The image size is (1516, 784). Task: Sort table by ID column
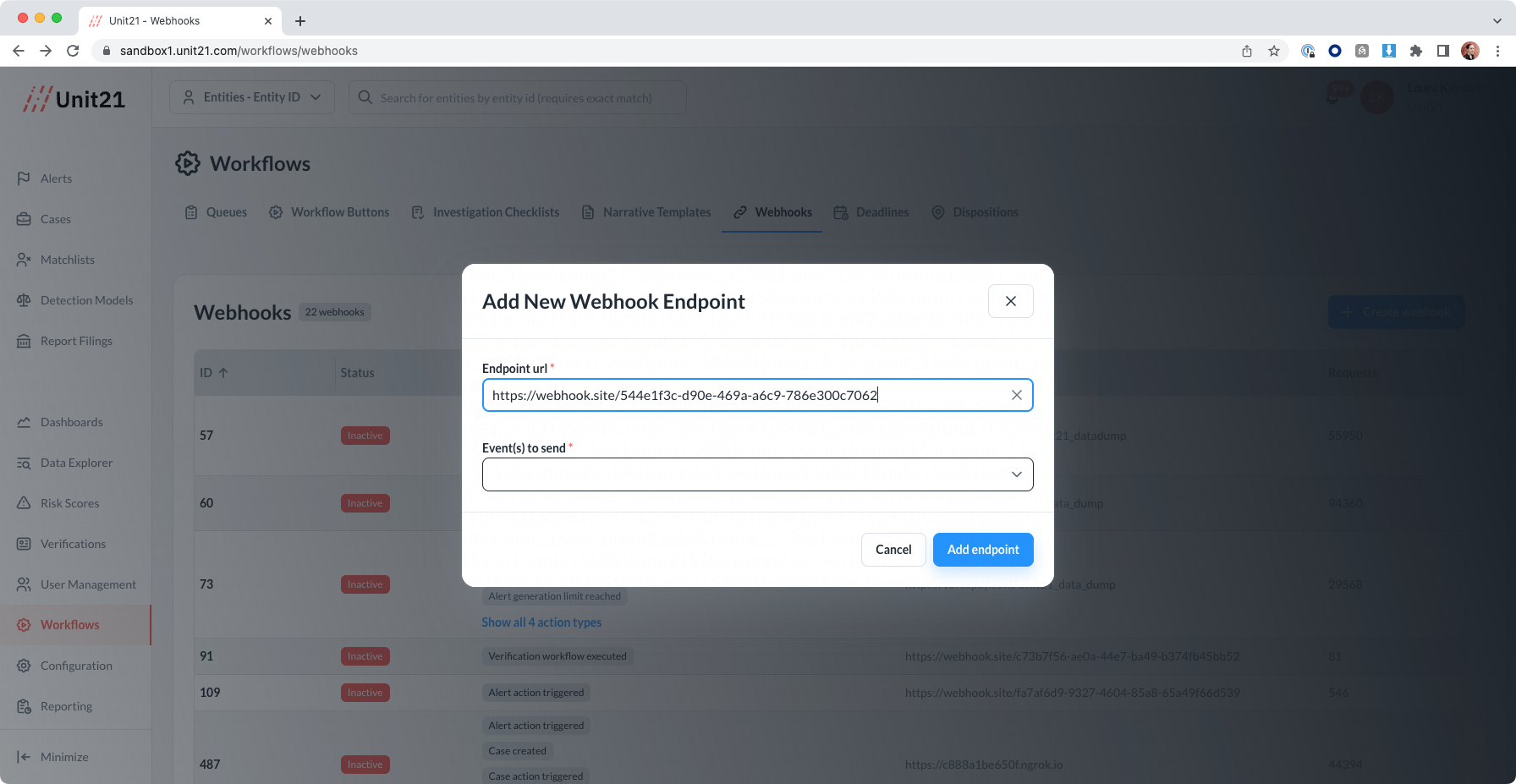[x=214, y=373]
